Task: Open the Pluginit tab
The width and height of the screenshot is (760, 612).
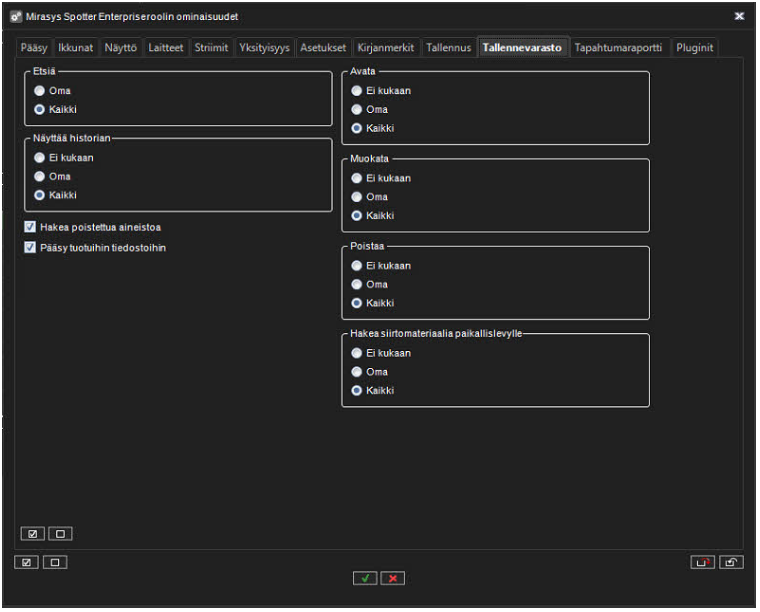Action: tap(695, 48)
